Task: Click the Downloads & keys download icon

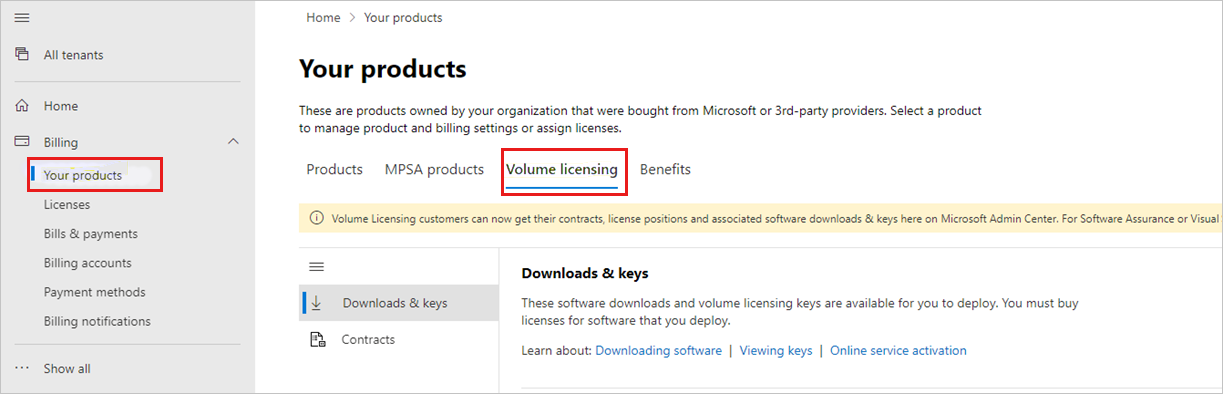Action: point(317,302)
